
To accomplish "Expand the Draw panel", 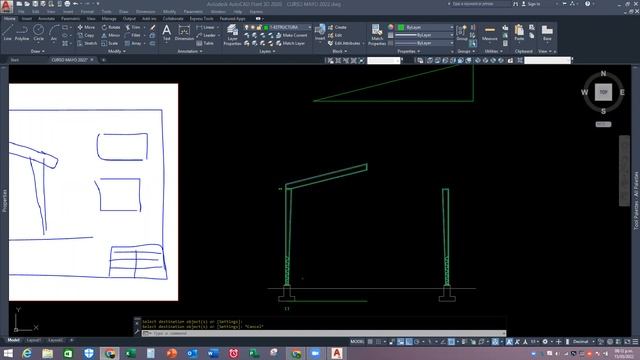I will [38, 51].
